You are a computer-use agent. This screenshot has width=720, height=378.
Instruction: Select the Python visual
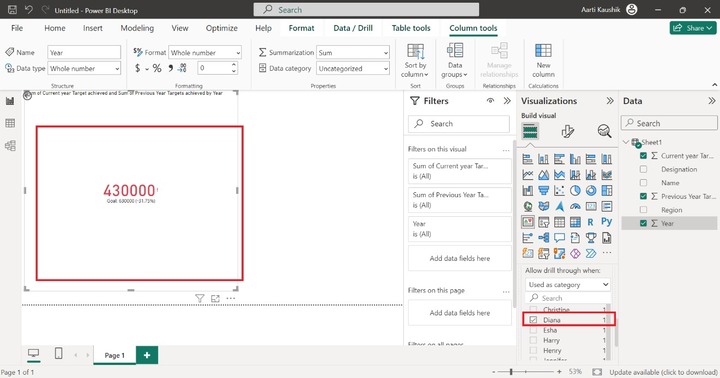click(x=607, y=222)
